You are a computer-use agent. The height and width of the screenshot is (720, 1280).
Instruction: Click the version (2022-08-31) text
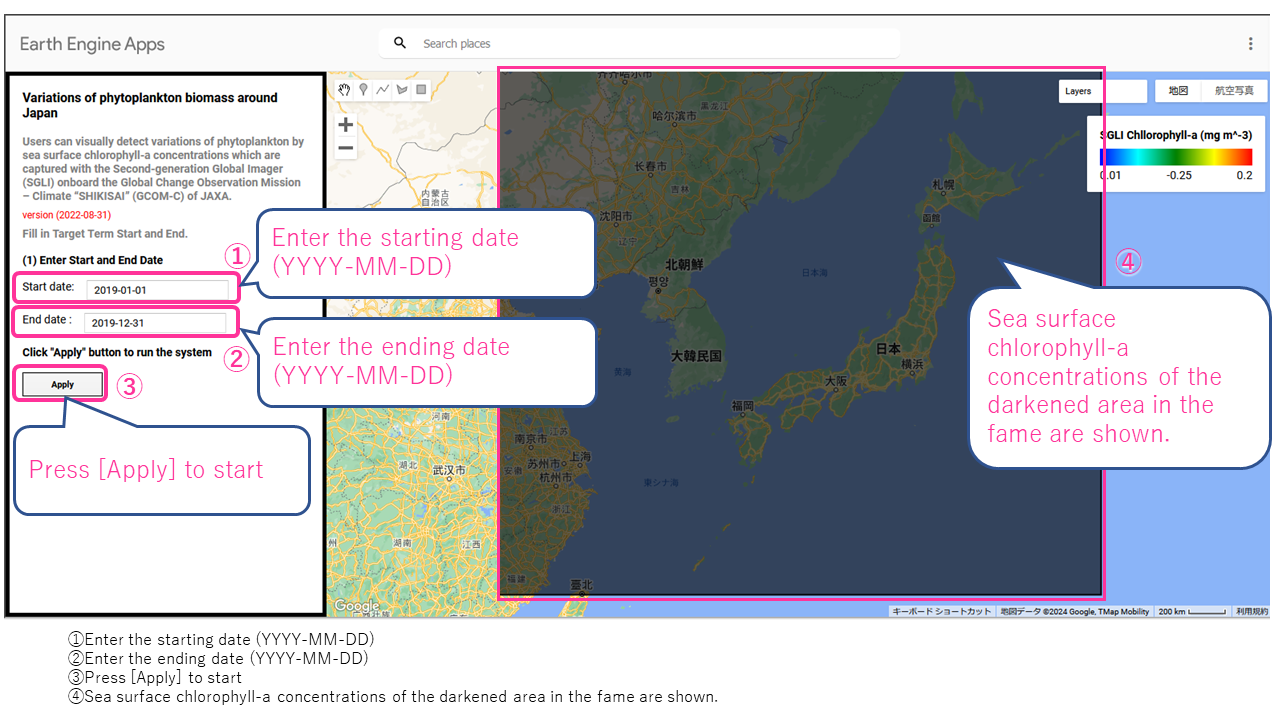(x=66, y=215)
